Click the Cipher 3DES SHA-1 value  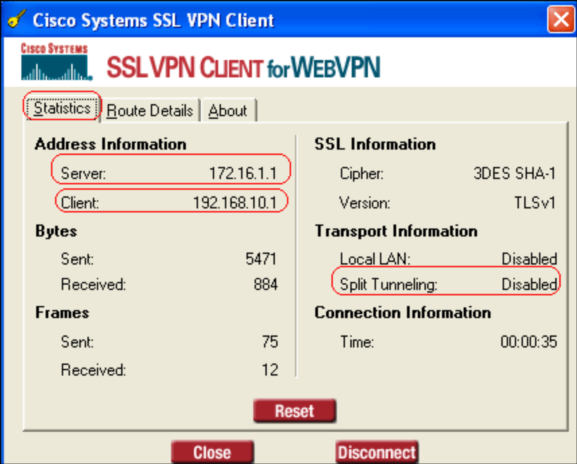point(514,173)
